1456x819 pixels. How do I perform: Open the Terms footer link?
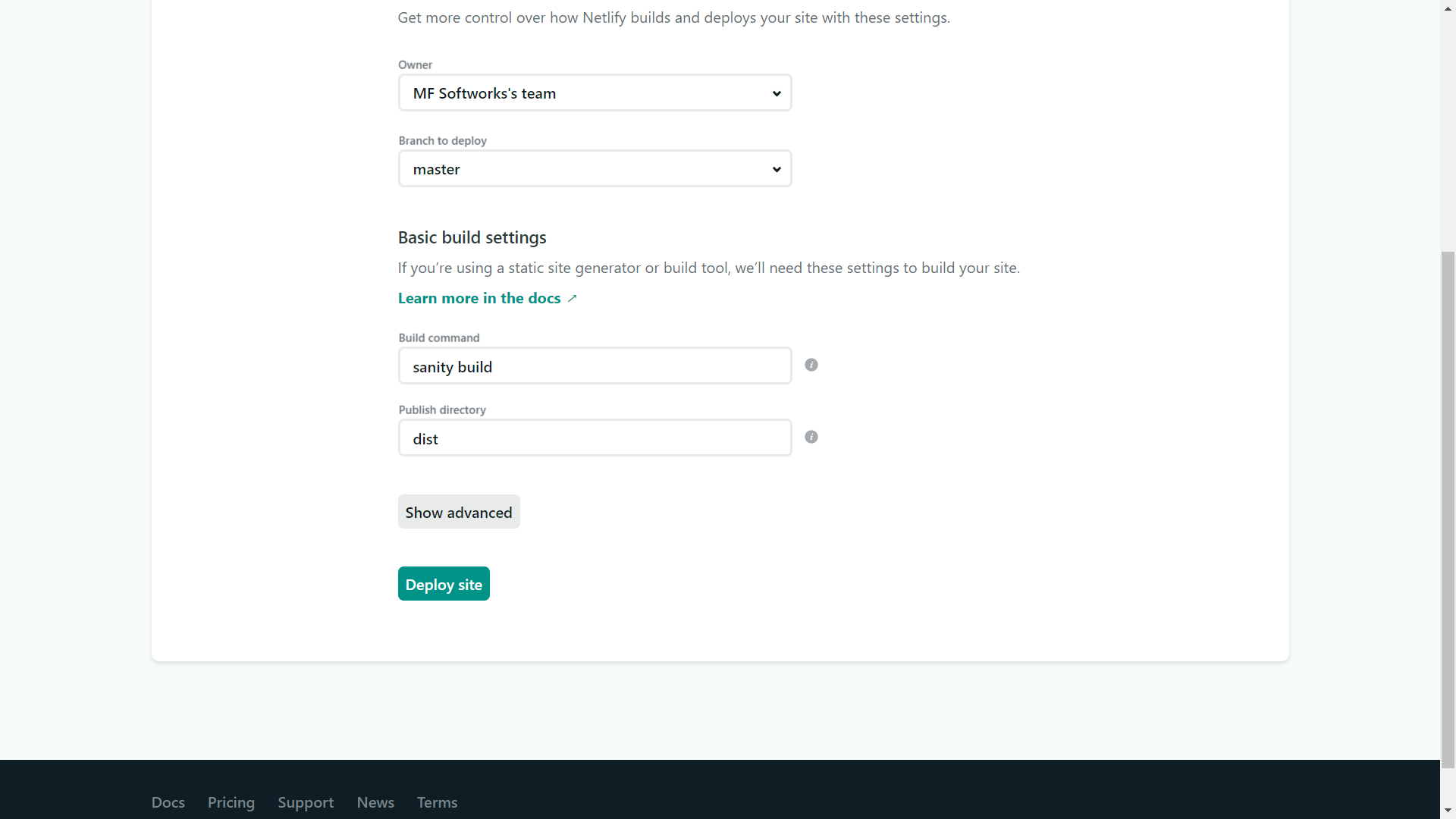point(437,802)
